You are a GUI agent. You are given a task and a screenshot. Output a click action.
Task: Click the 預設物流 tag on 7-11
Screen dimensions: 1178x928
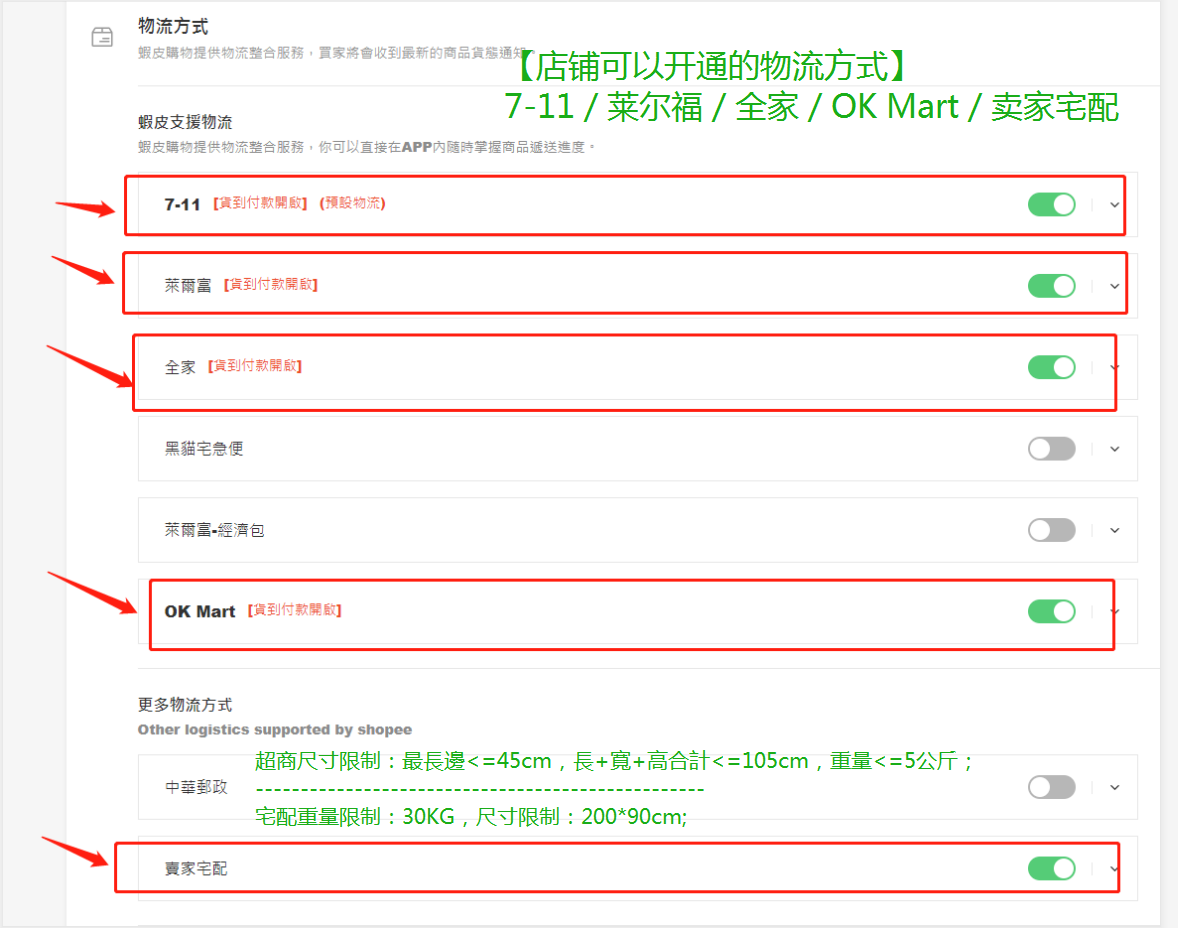(x=352, y=203)
